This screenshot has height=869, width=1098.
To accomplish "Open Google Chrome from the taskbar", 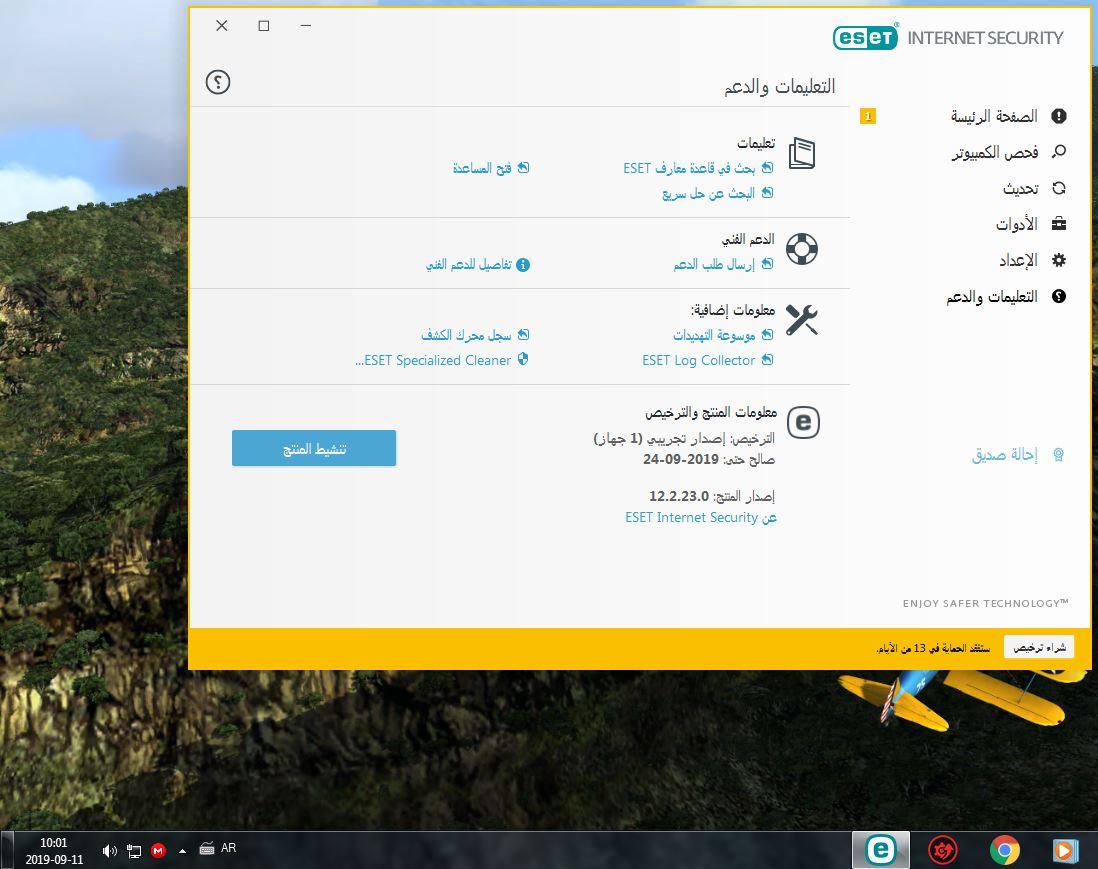I will (1005, 850).
